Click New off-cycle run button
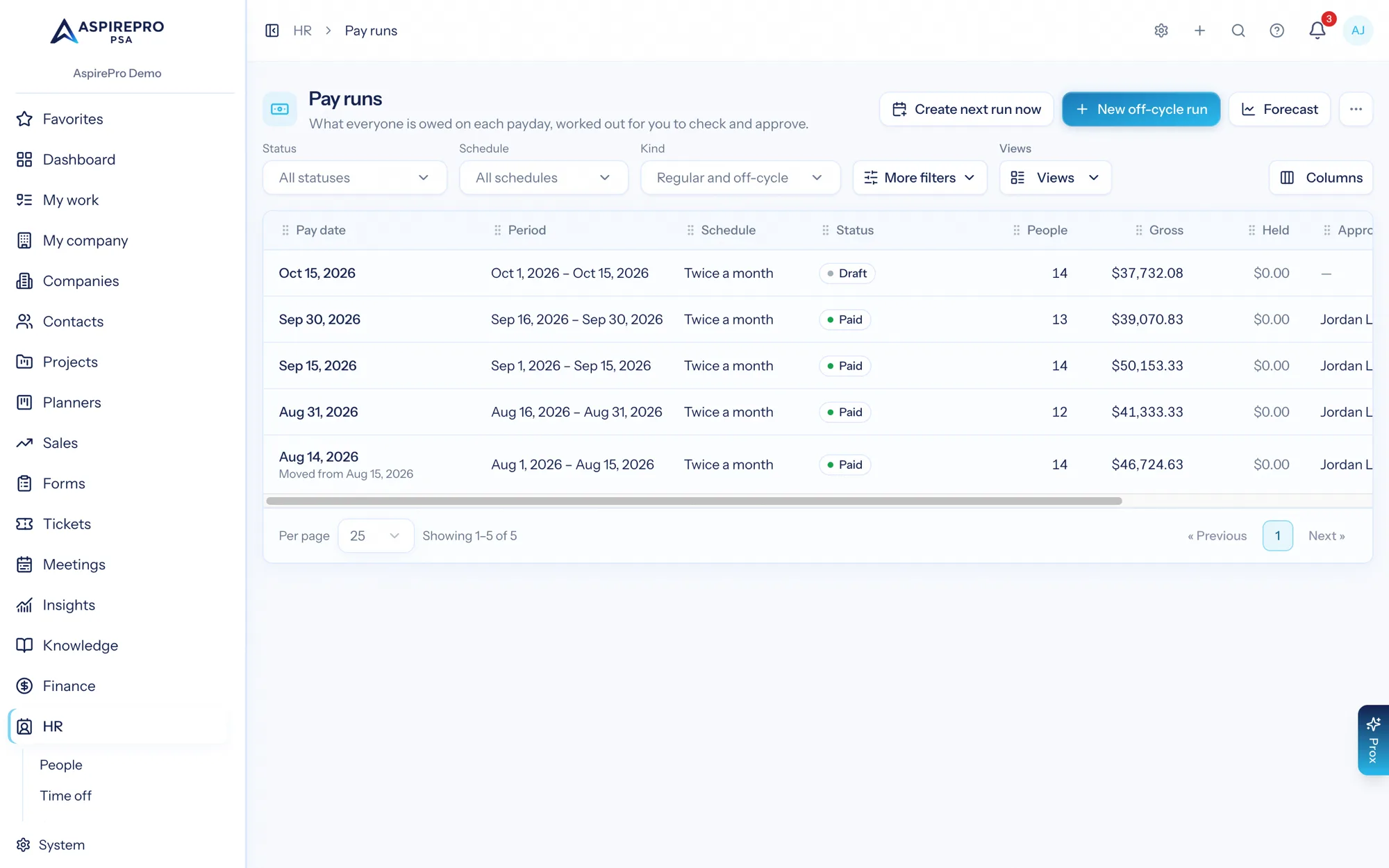Screen dimensions: 1389x868 [1141, 109]
